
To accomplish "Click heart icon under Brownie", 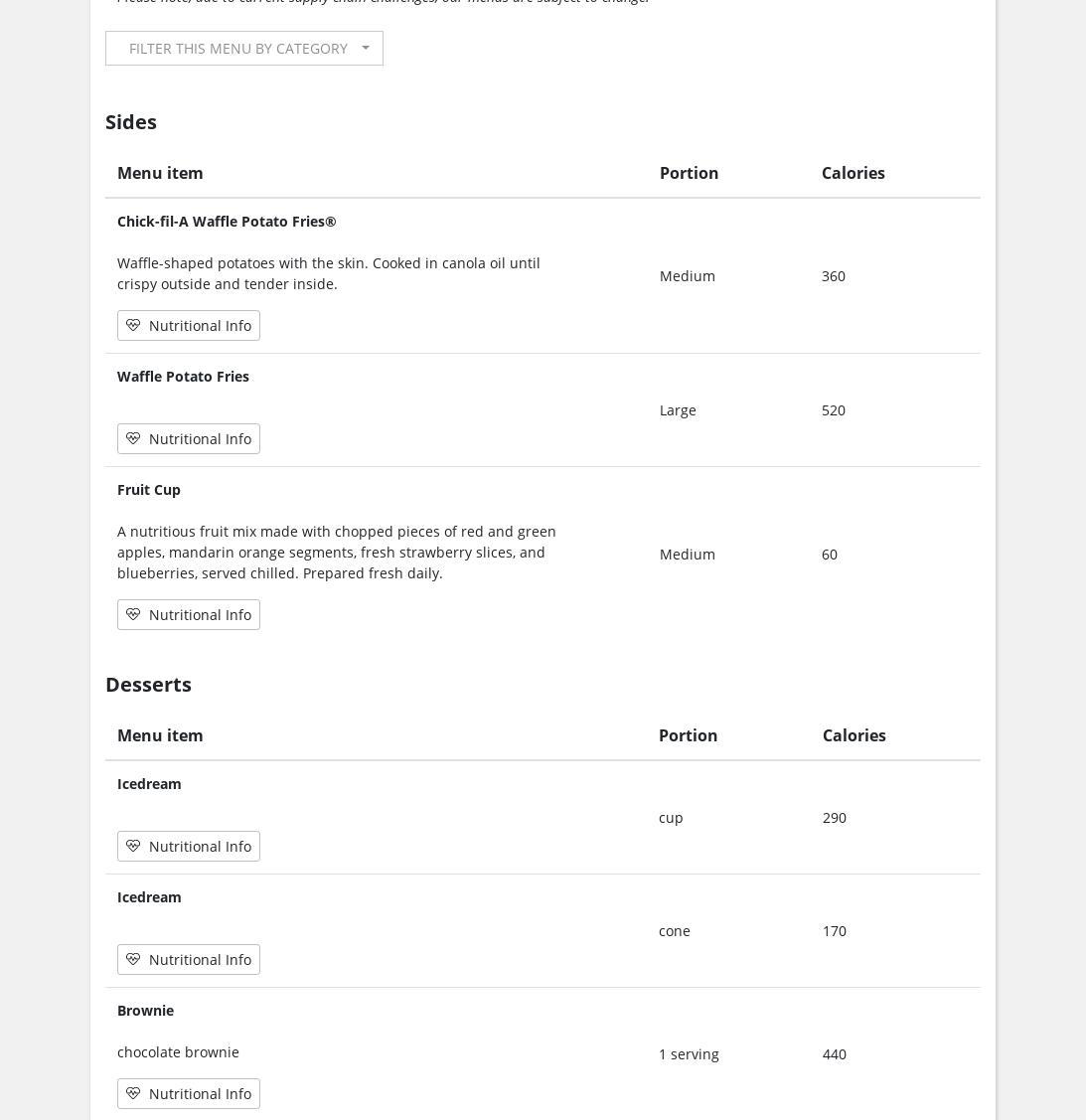I will [x=133, y=1093].
